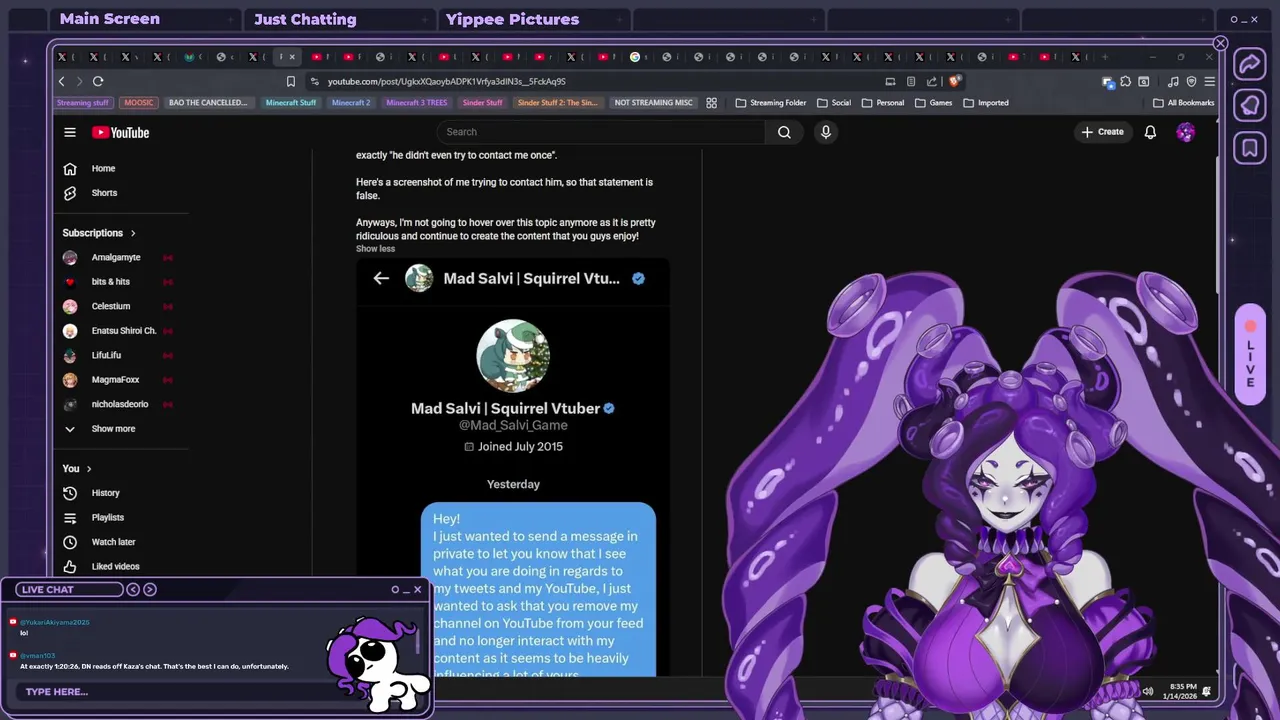
Task: Open the Streaming Folder bookmarks folder
Action: [771, 103]
